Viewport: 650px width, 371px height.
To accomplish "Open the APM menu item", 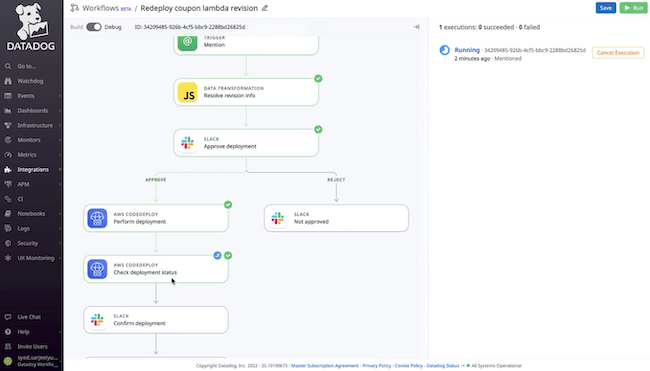I will [x=23, y=184].
